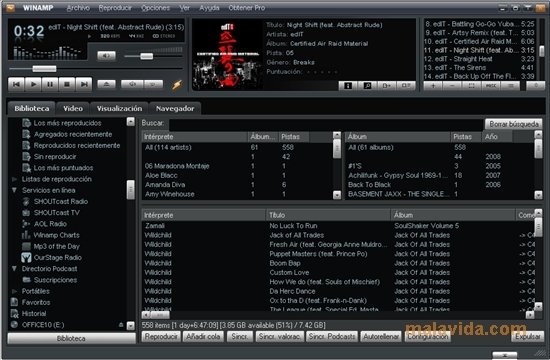Open Winamp Charts item
The image size is (550, 360).
click(56, 235)
